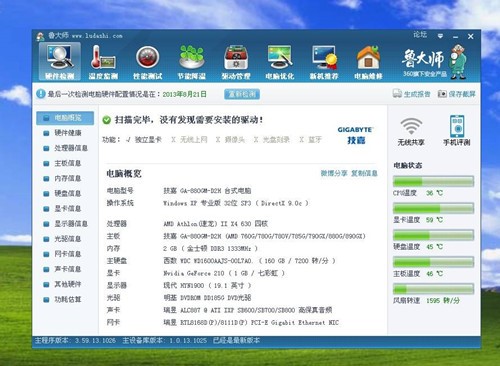Select 硬盘信息 in the sidebar
Screen dimensions: 500x366
(65, 193)
